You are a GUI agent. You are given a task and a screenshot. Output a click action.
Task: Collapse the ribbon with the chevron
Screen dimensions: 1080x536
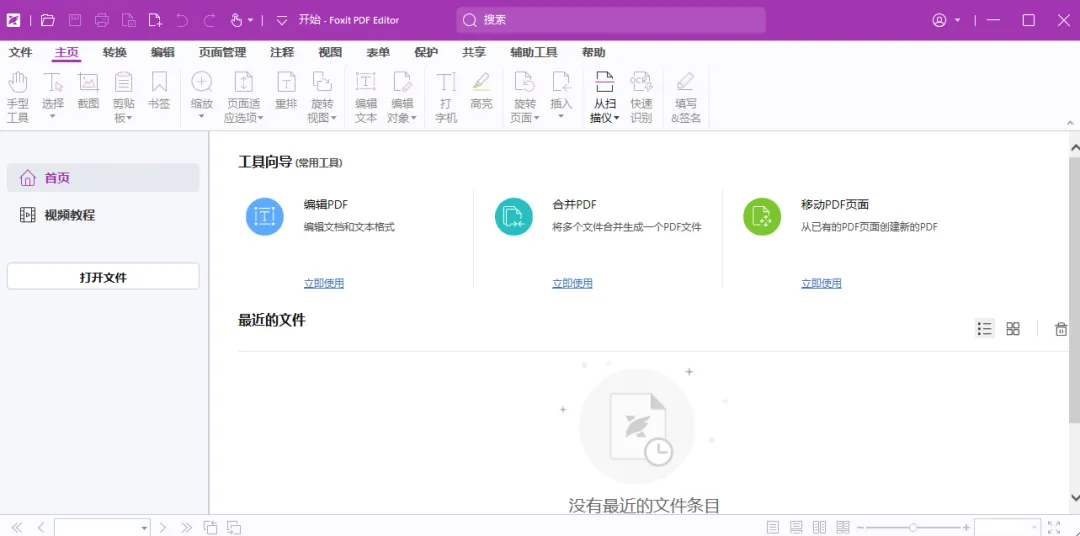pyautogui.click(x=1070, y=123)
